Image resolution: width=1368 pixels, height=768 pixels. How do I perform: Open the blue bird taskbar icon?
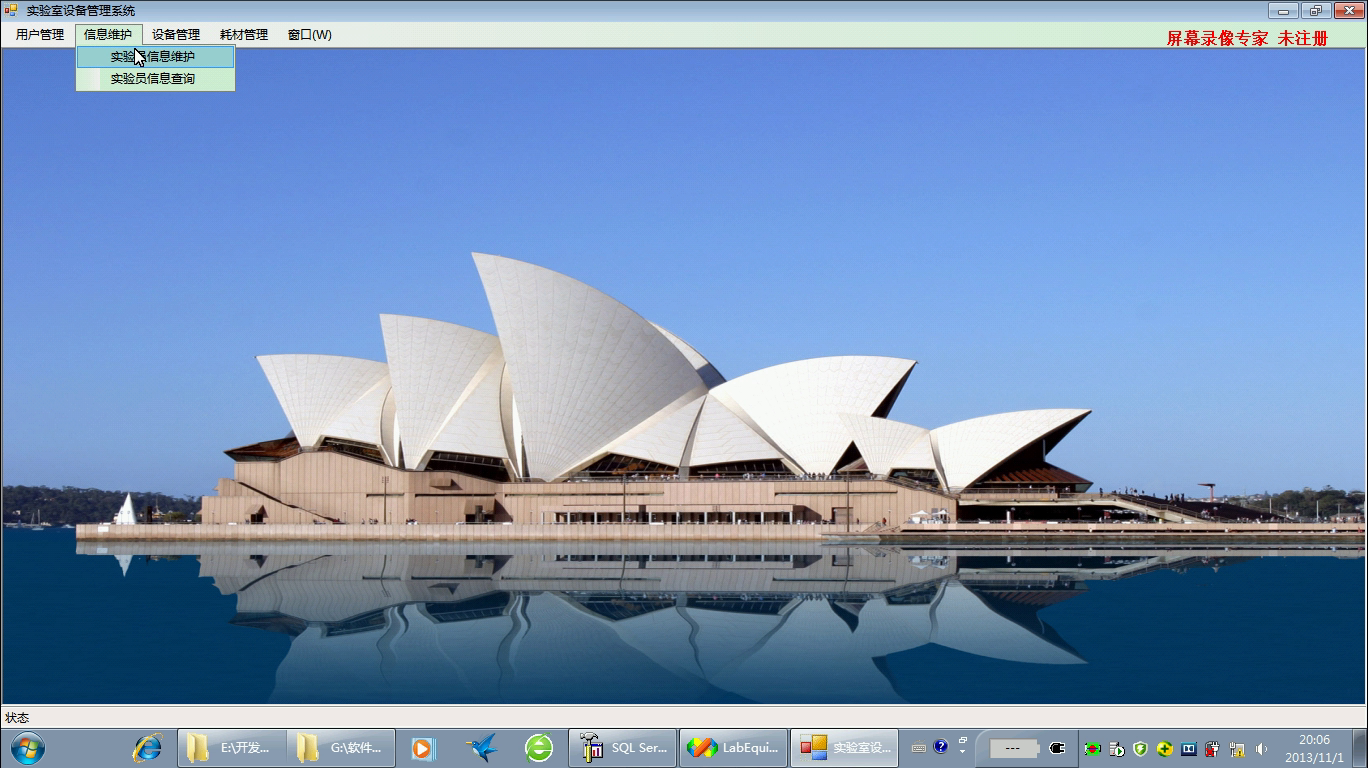click(482, 747)
